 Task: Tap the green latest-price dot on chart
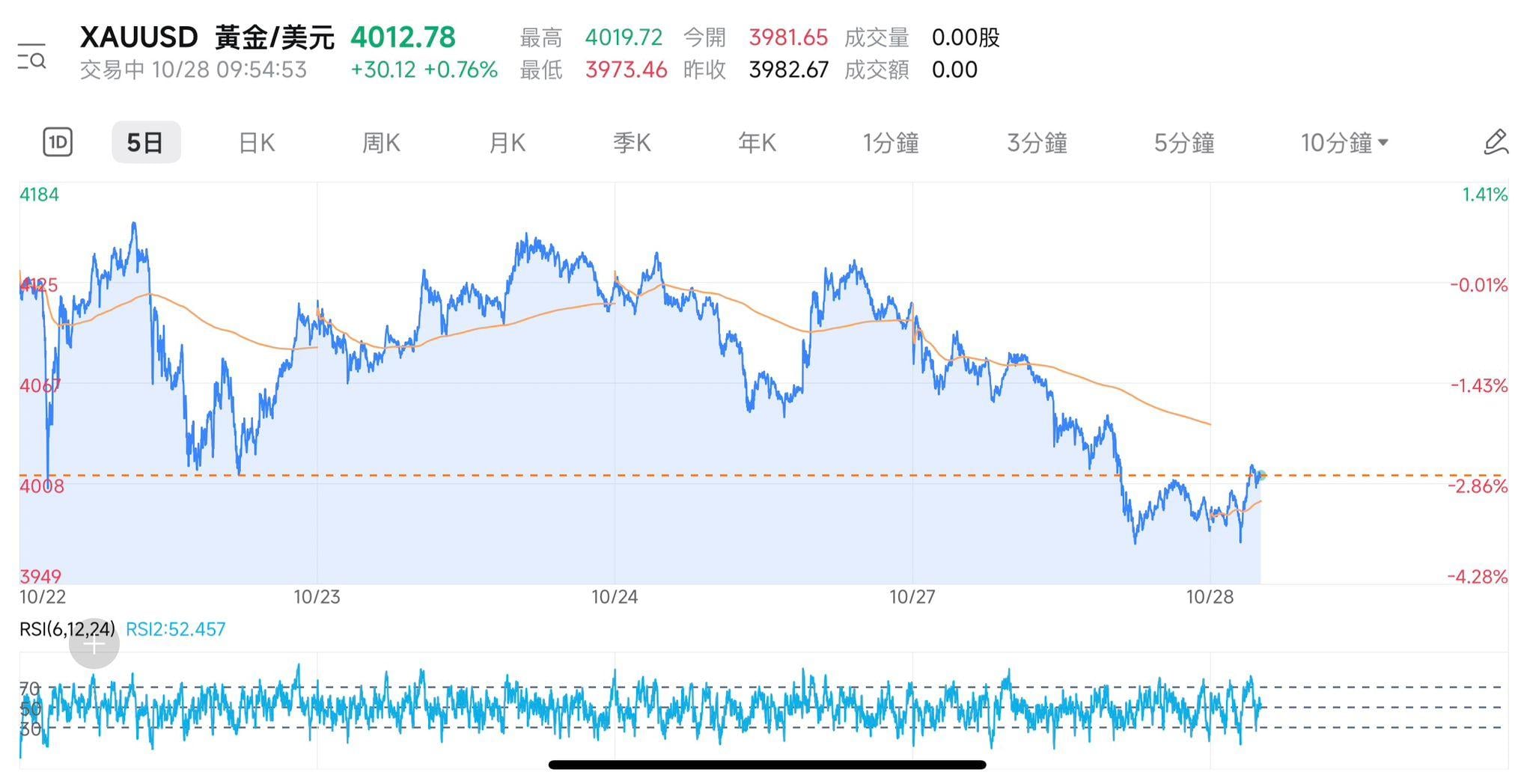click(x=1262, y=475)
